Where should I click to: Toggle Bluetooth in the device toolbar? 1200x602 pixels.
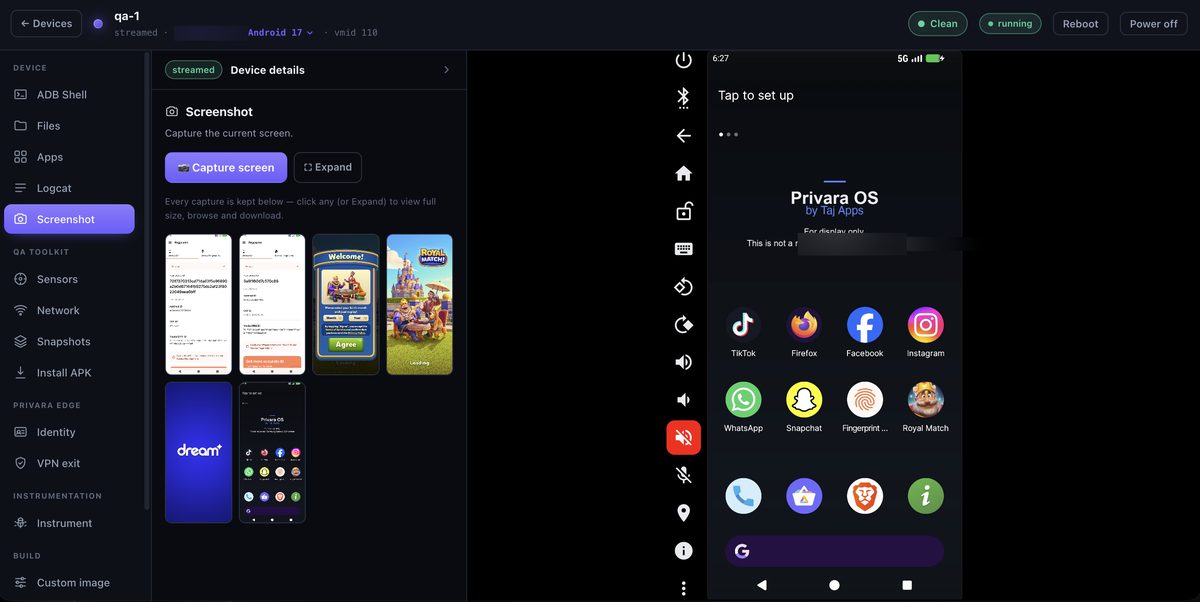pyautogui.click(x=684, y=97)
